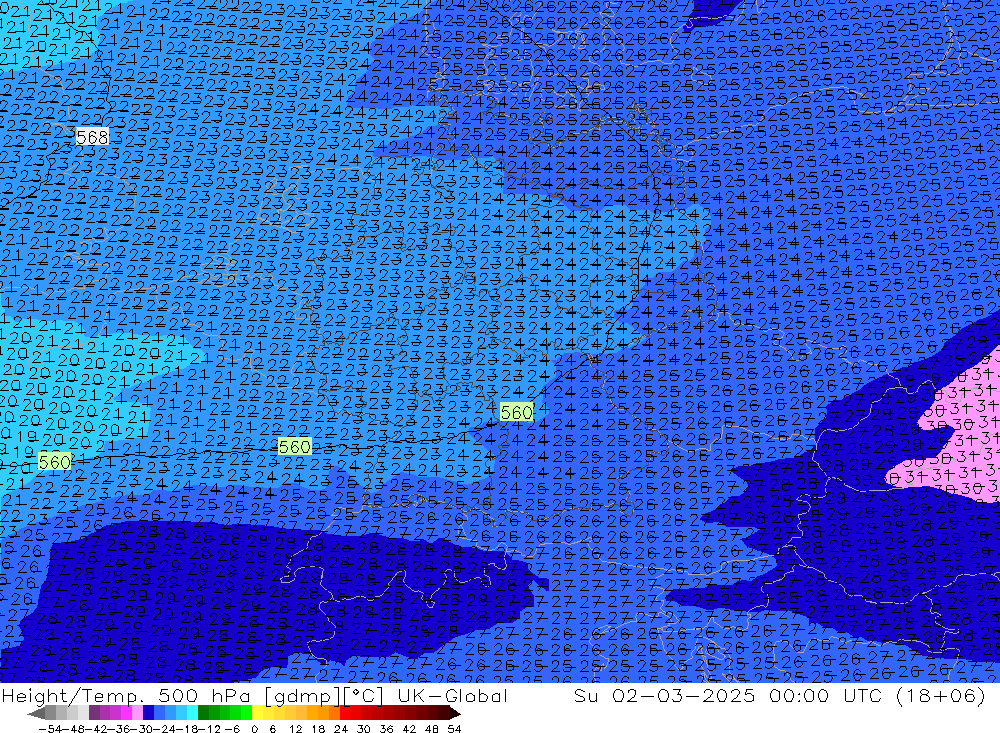Screen dimensions: 1000x733
Task: Click the legend value '54'
Action: (x=454, y=729)
